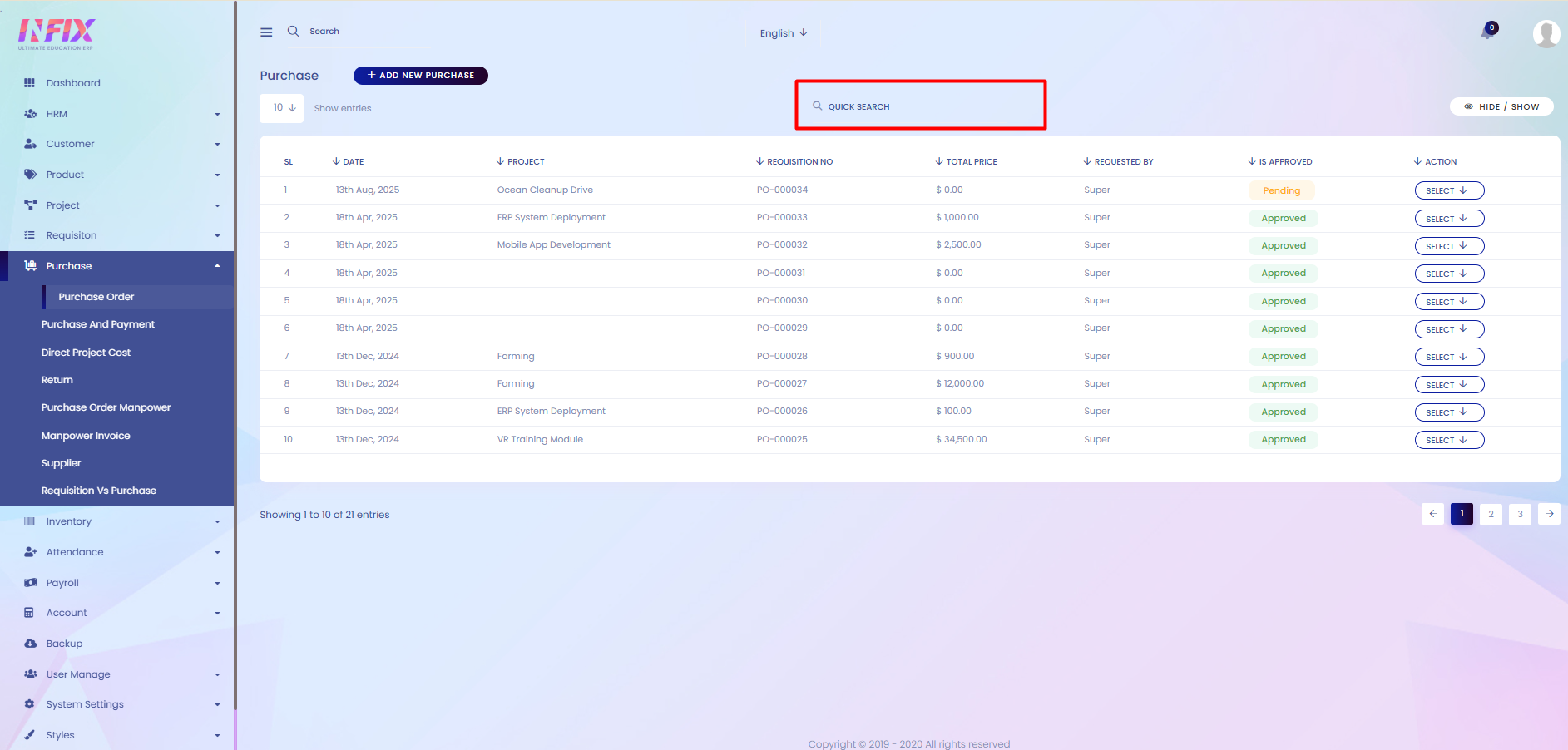Expand the Customer menu arrow
Screen dimensions: 1568x750
[x=217, y=145]
